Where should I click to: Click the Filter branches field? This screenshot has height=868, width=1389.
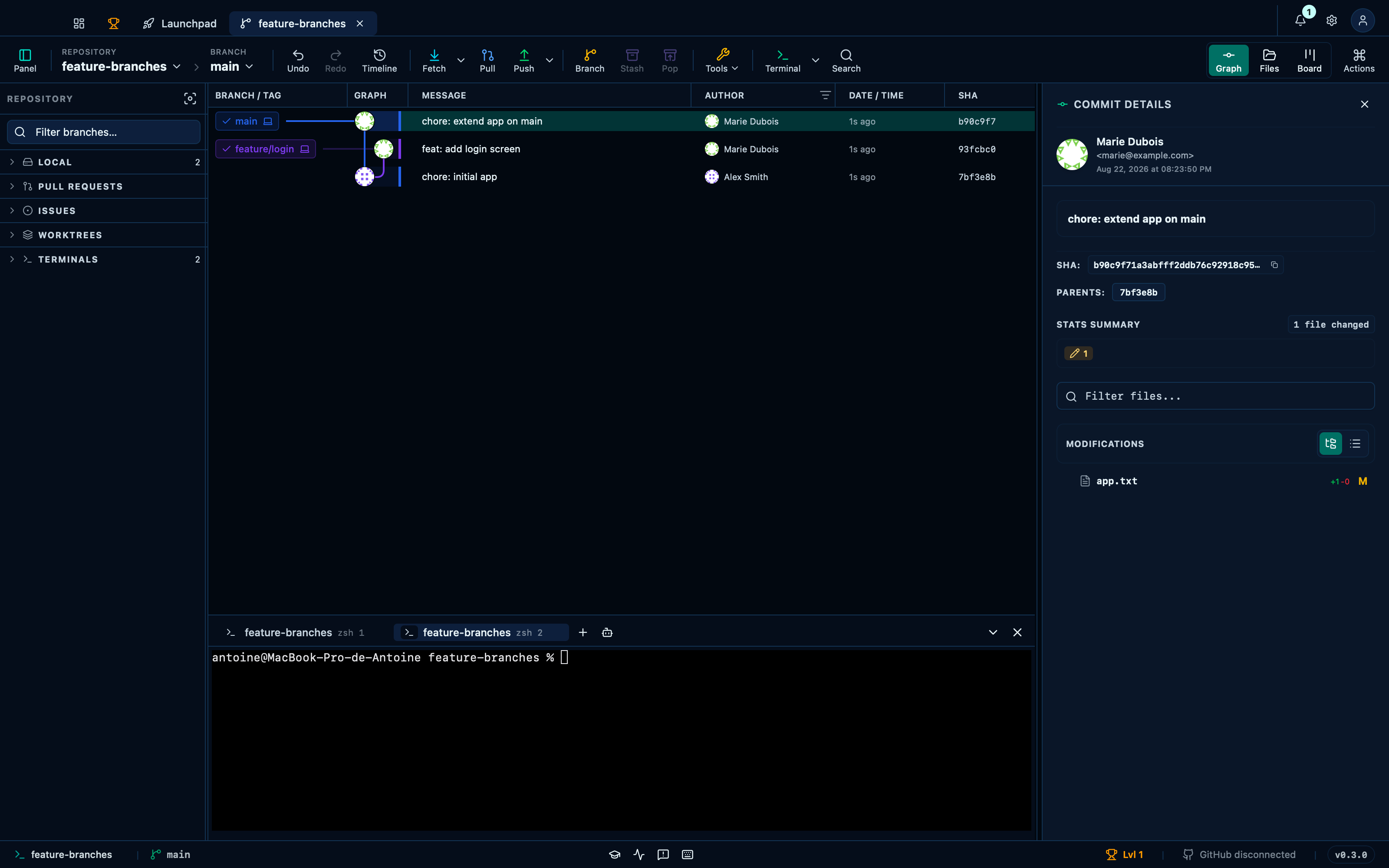point(103,132)
